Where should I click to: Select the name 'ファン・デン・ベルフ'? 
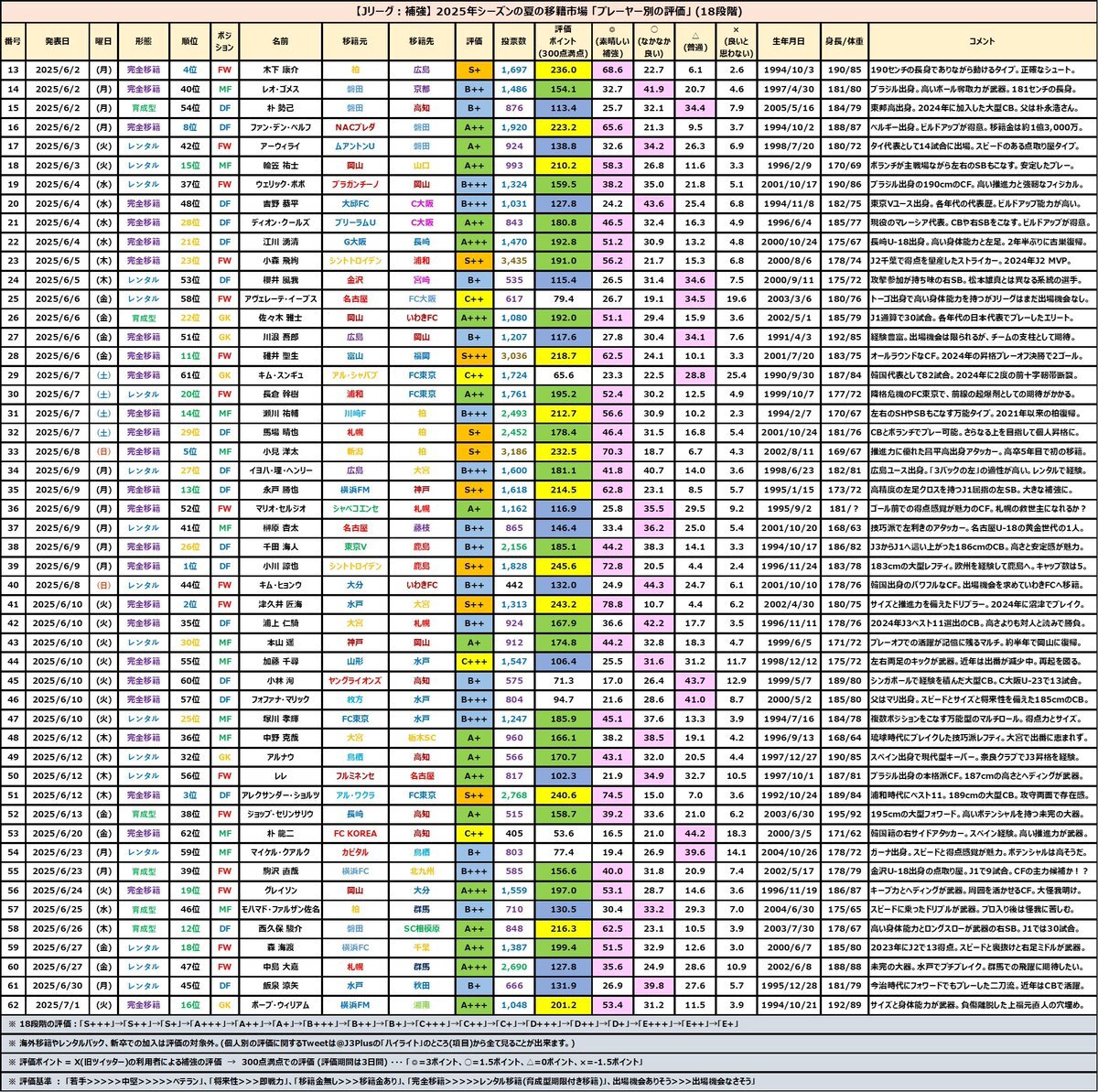[280, 128]
